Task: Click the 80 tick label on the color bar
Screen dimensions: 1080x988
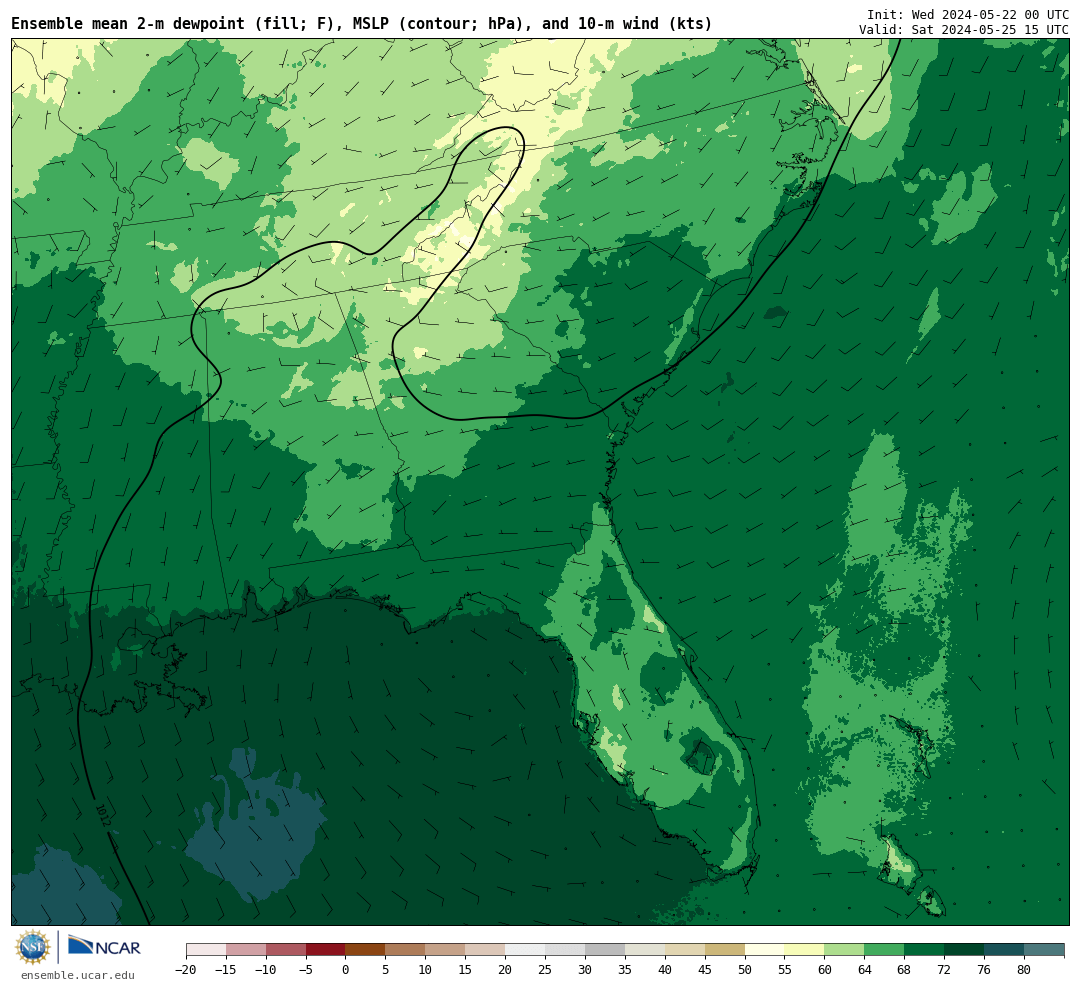Action: pyautogui.click(x=1024, y=969)
